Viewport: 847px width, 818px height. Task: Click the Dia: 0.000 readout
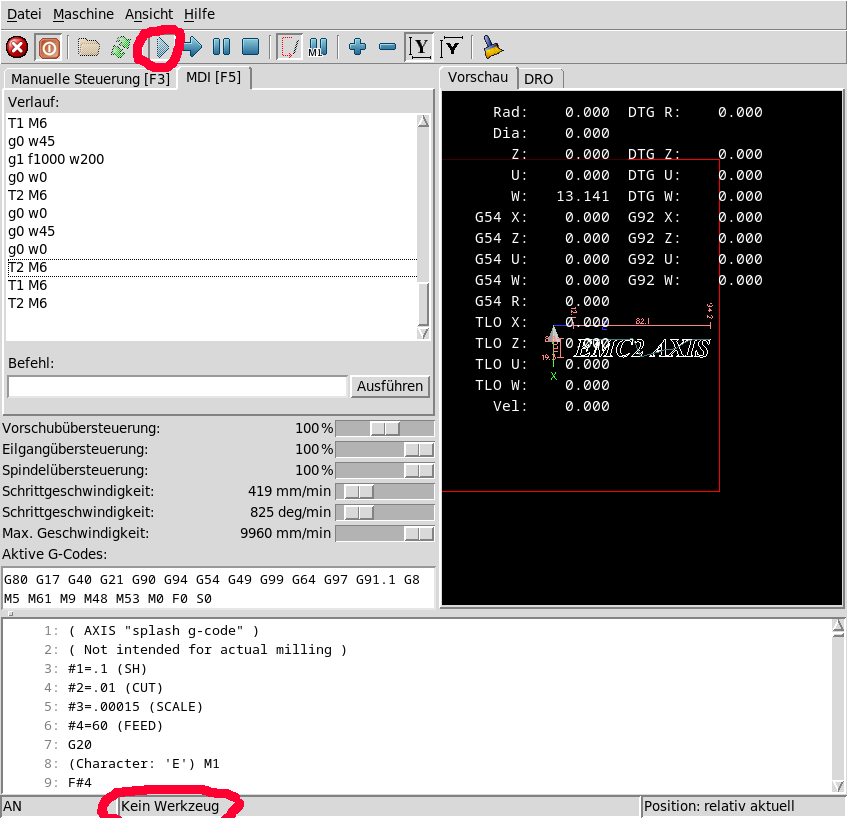pos(551,133)
